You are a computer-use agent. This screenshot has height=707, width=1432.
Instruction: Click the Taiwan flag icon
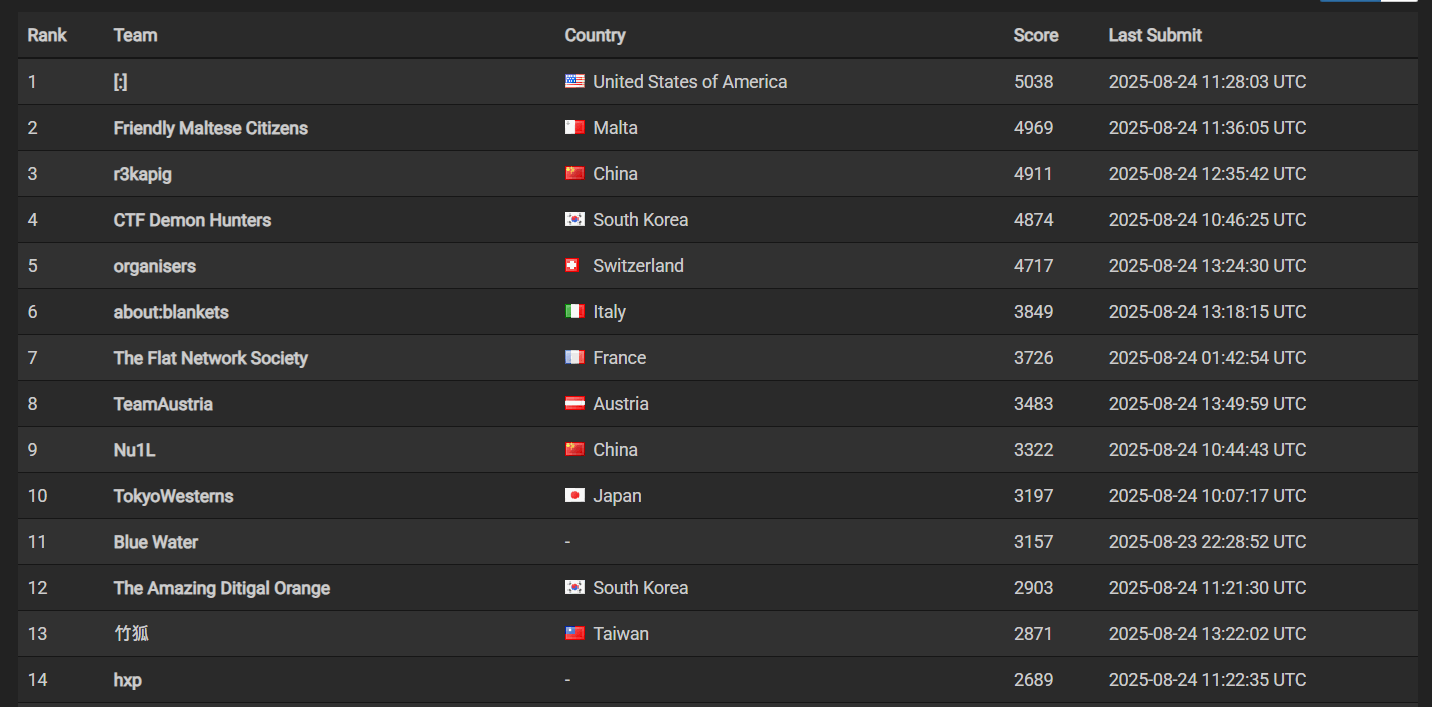[574, 634]
